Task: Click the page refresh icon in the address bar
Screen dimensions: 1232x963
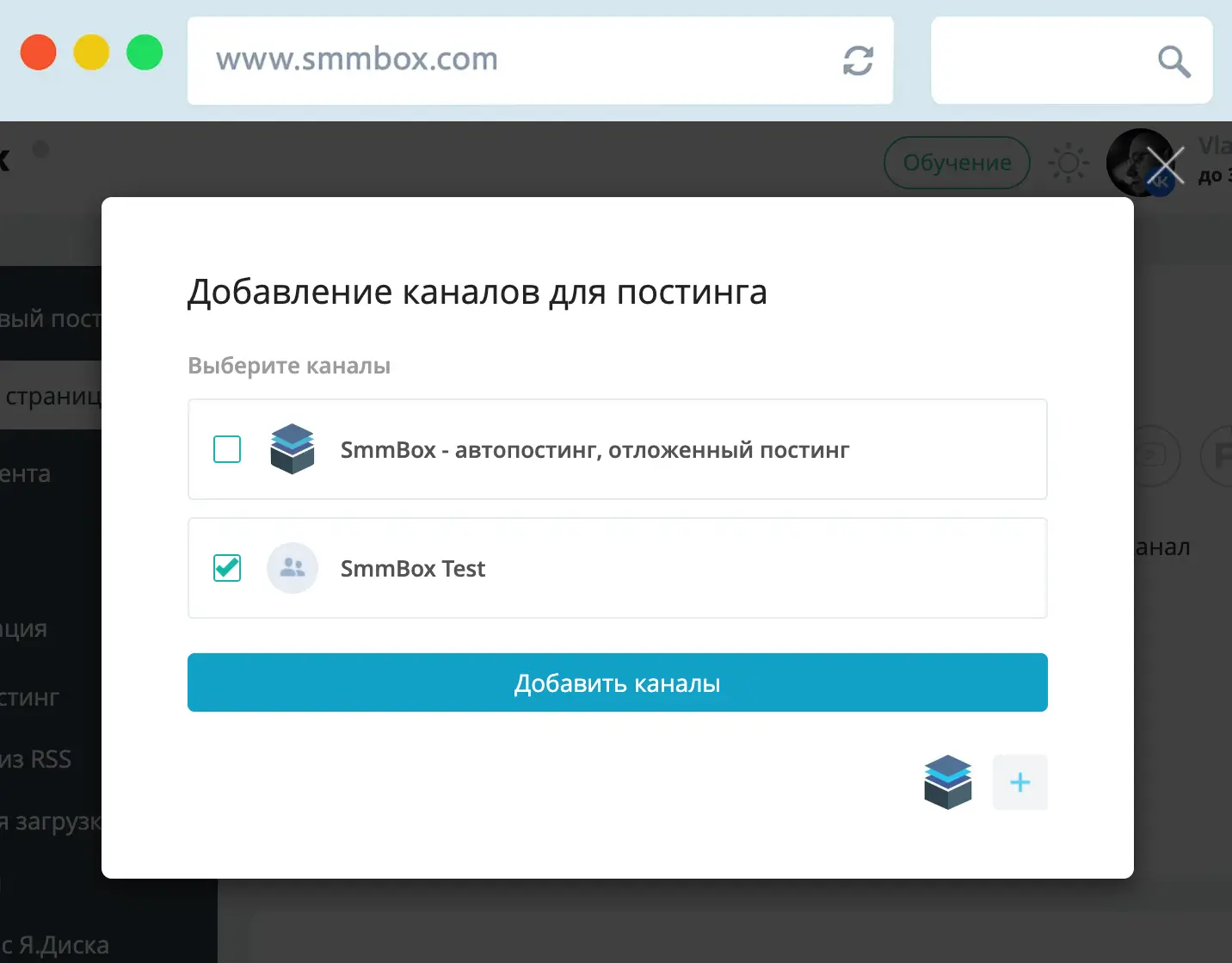Action: coord(858,60)
